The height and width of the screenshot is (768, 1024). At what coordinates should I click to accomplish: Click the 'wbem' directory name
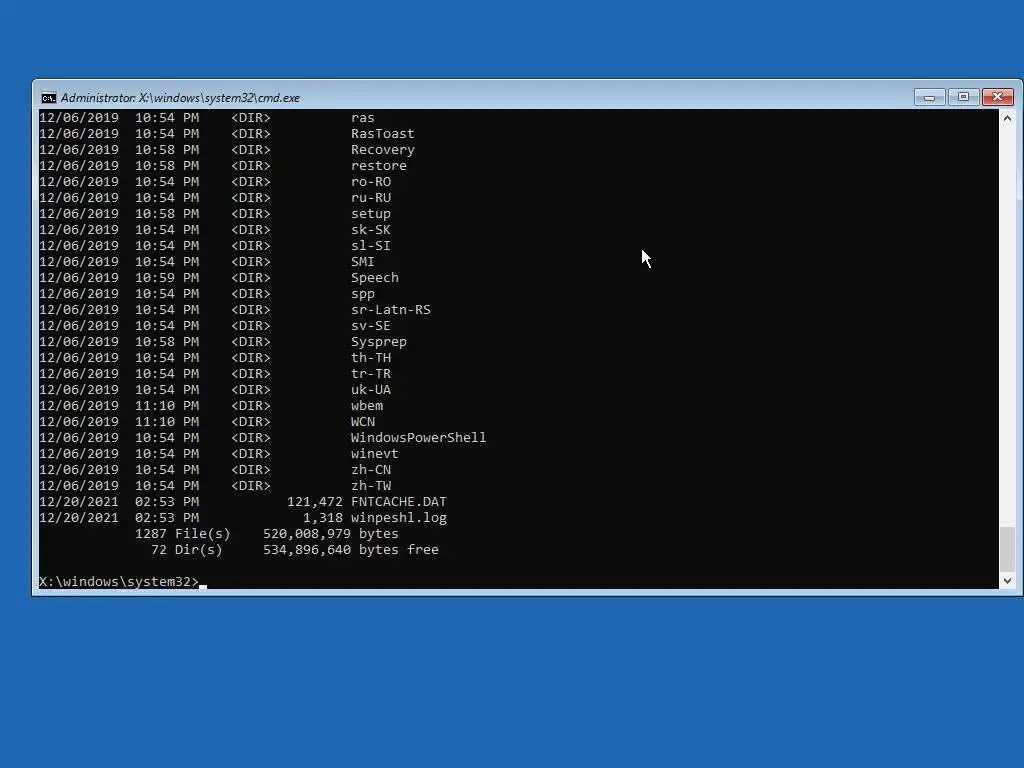pyautogui.click(x=367, y=406)
